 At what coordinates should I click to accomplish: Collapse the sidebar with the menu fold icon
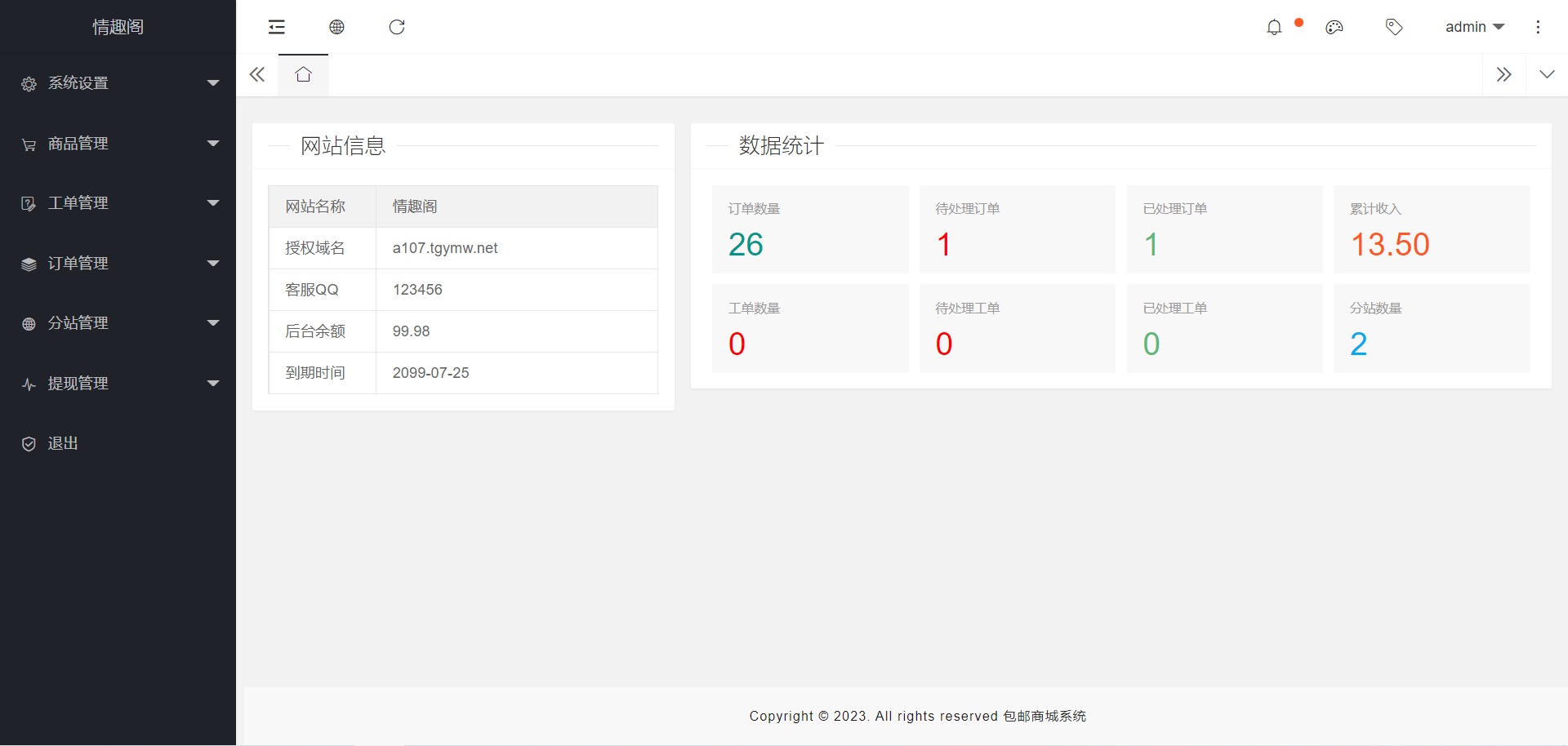[x=277, y=27]
